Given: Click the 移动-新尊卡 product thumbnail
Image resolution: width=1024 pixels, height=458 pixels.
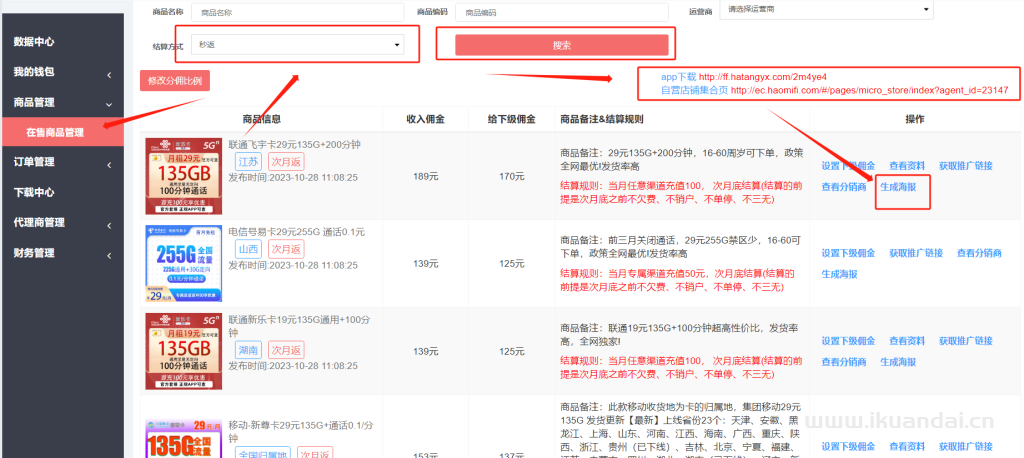Looking at the screenshot, I should tap(184, 439).
